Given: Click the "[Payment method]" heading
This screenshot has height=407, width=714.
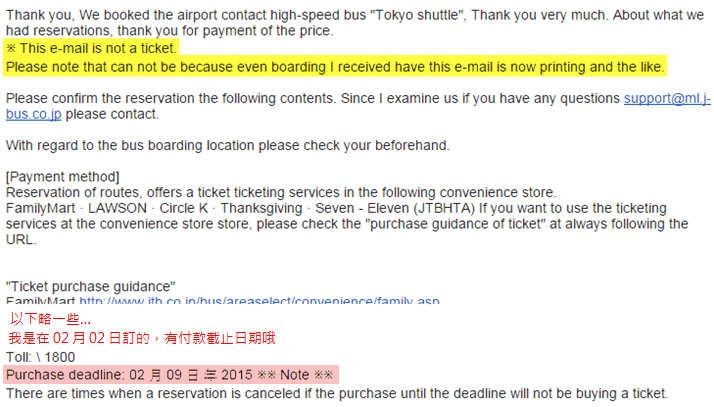Looking at the screenshot, I should pos(63,177).
